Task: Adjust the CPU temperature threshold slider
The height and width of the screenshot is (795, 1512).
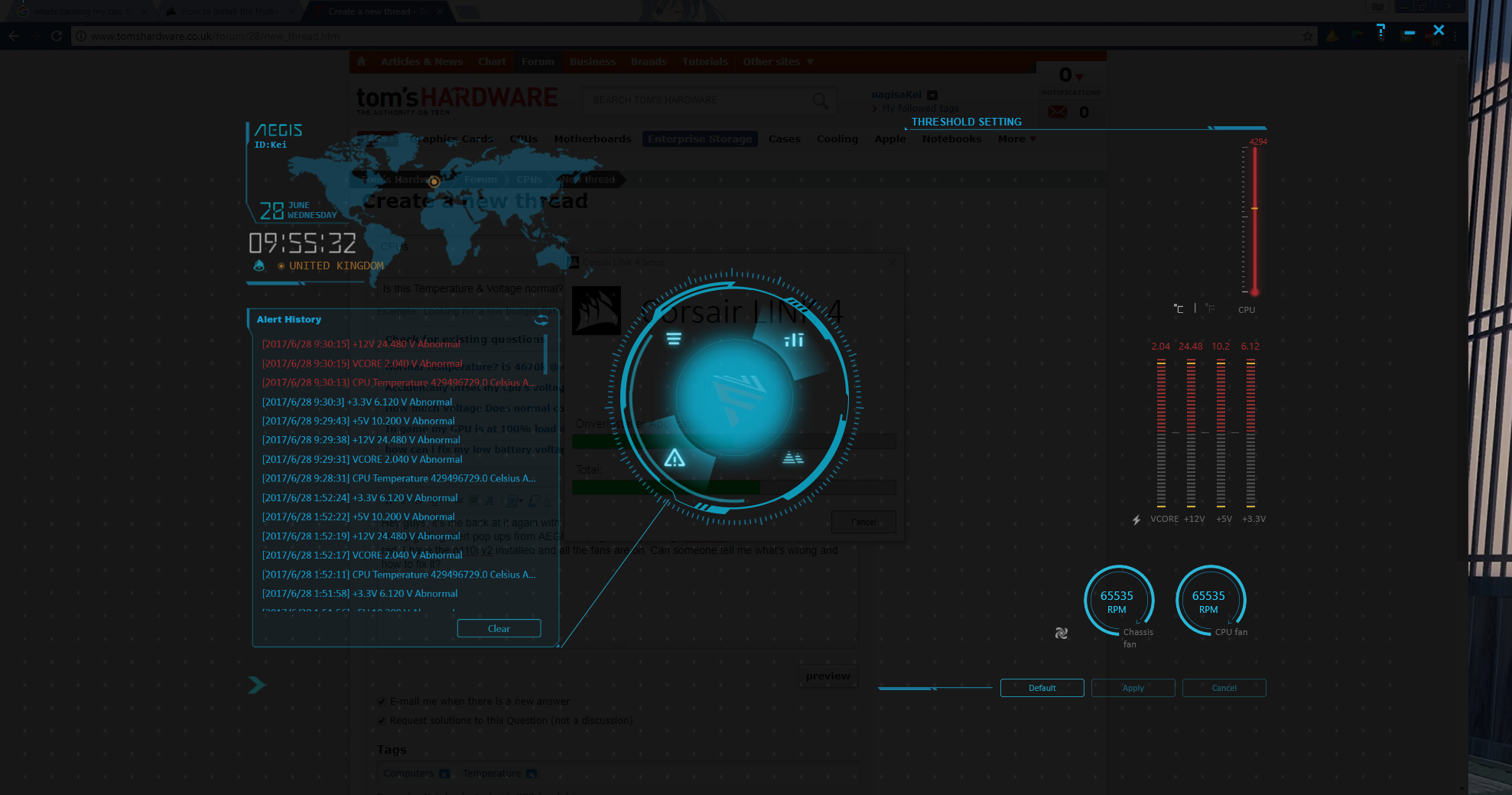Action: pyautogui.click(x=1254, y=209)
